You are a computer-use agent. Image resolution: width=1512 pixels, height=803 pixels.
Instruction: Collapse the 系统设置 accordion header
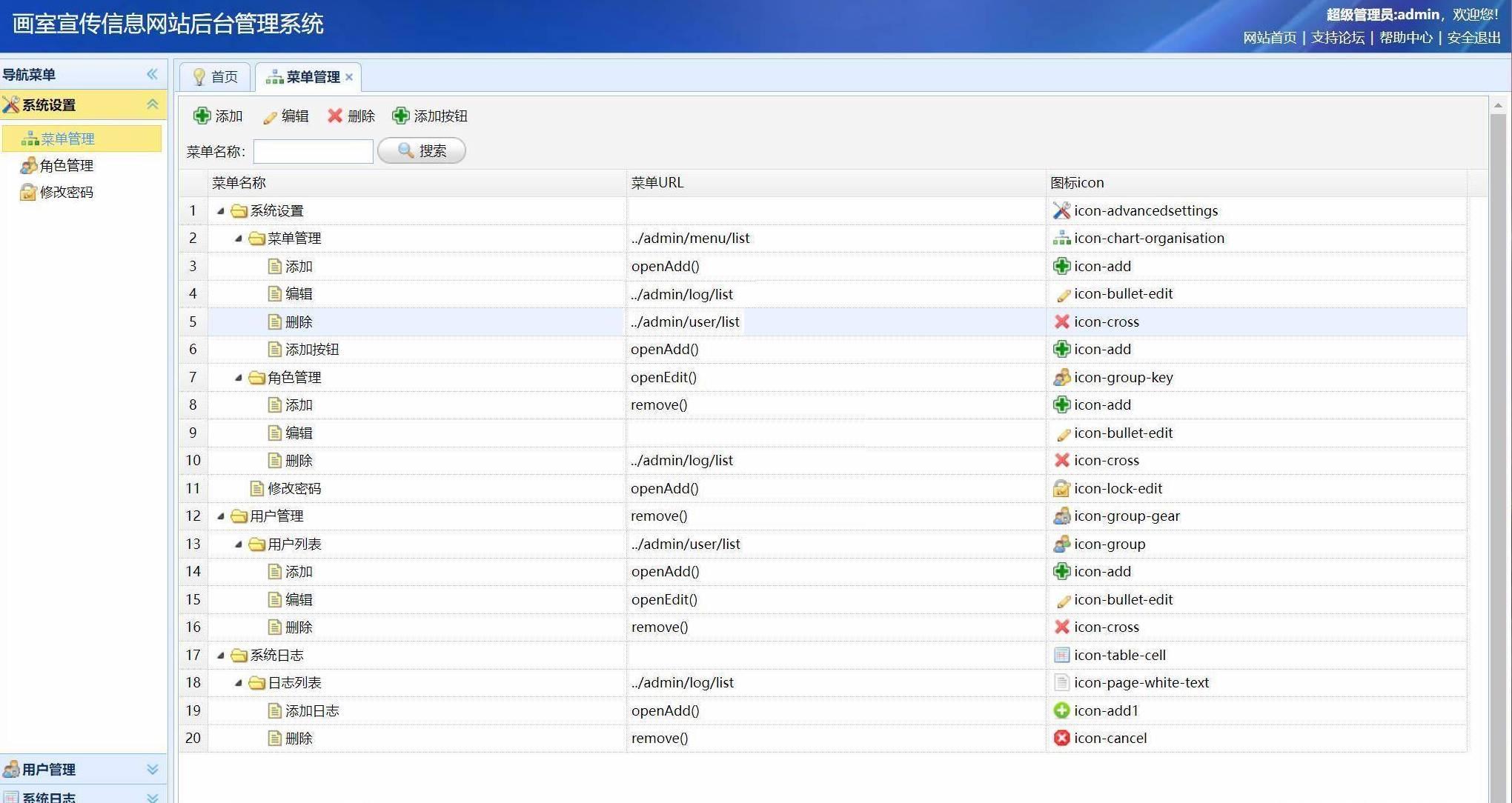point(153,104)
